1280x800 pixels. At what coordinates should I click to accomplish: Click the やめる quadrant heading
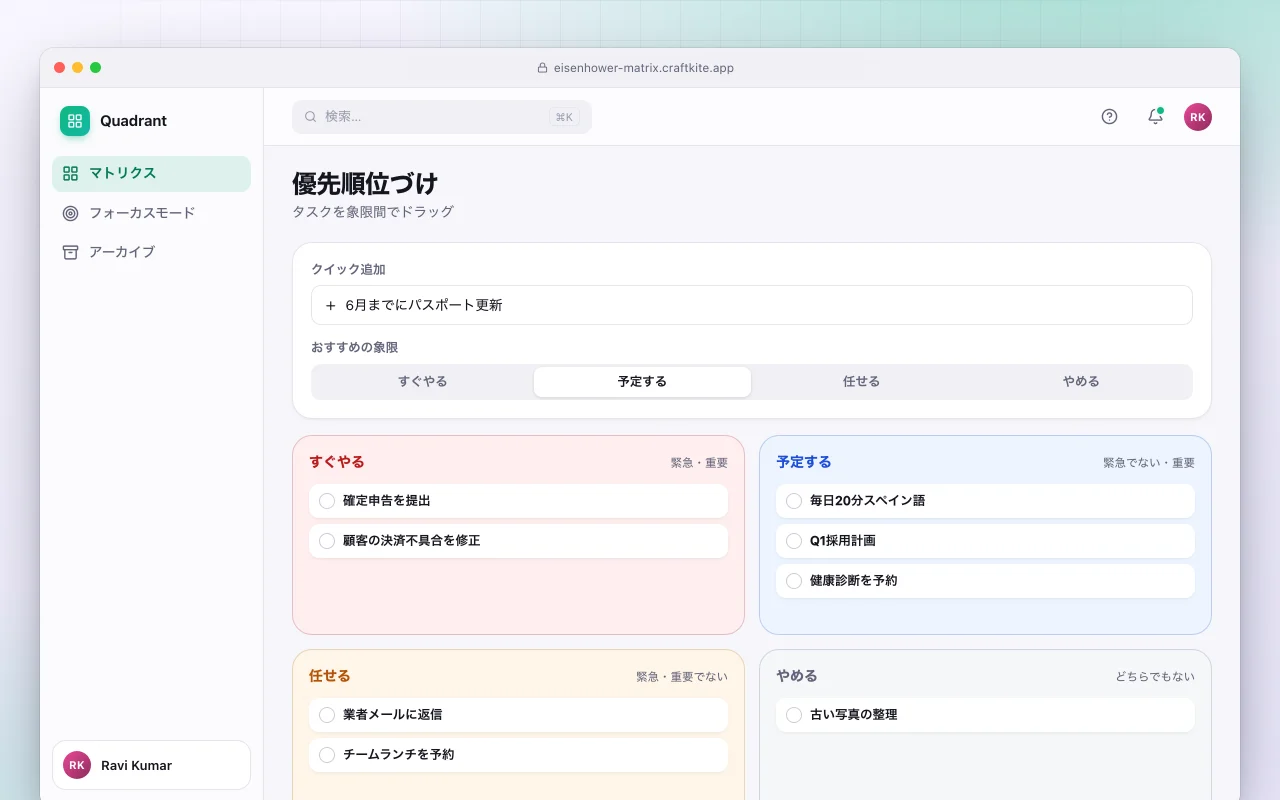point(797,676)
